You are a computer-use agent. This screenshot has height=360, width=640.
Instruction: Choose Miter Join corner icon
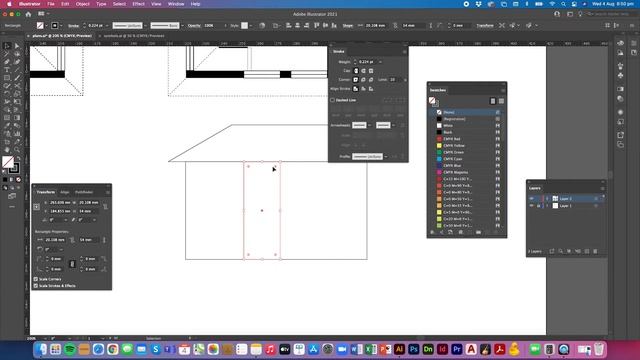coord(356,80)
